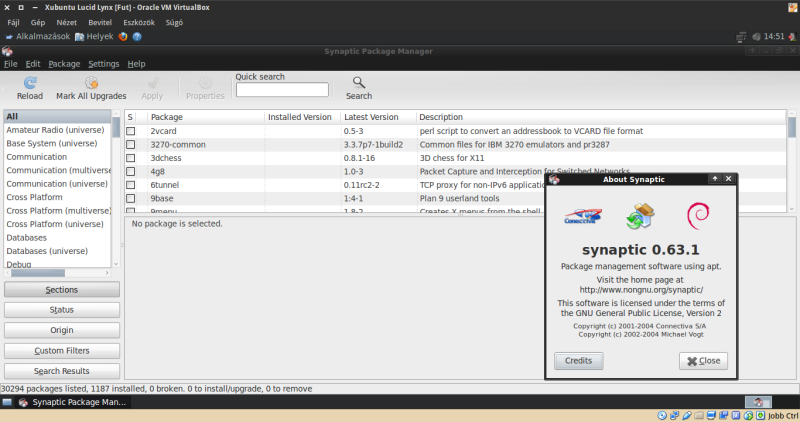Image resolution: width=800 pixels, height=422 pixels.
Task: Roll up the About Synaptic dialog
Action: pyautogui.click(x=715, y=179)
